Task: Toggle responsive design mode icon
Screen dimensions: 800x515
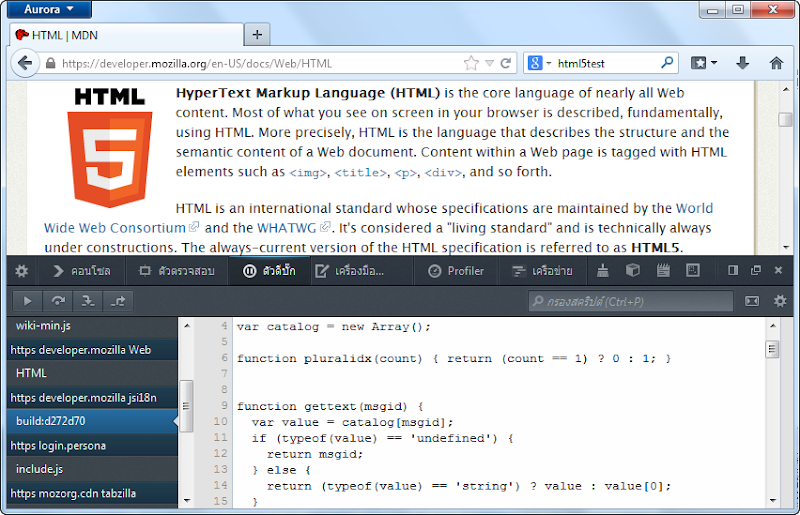Action: click(x=693, y=271)
